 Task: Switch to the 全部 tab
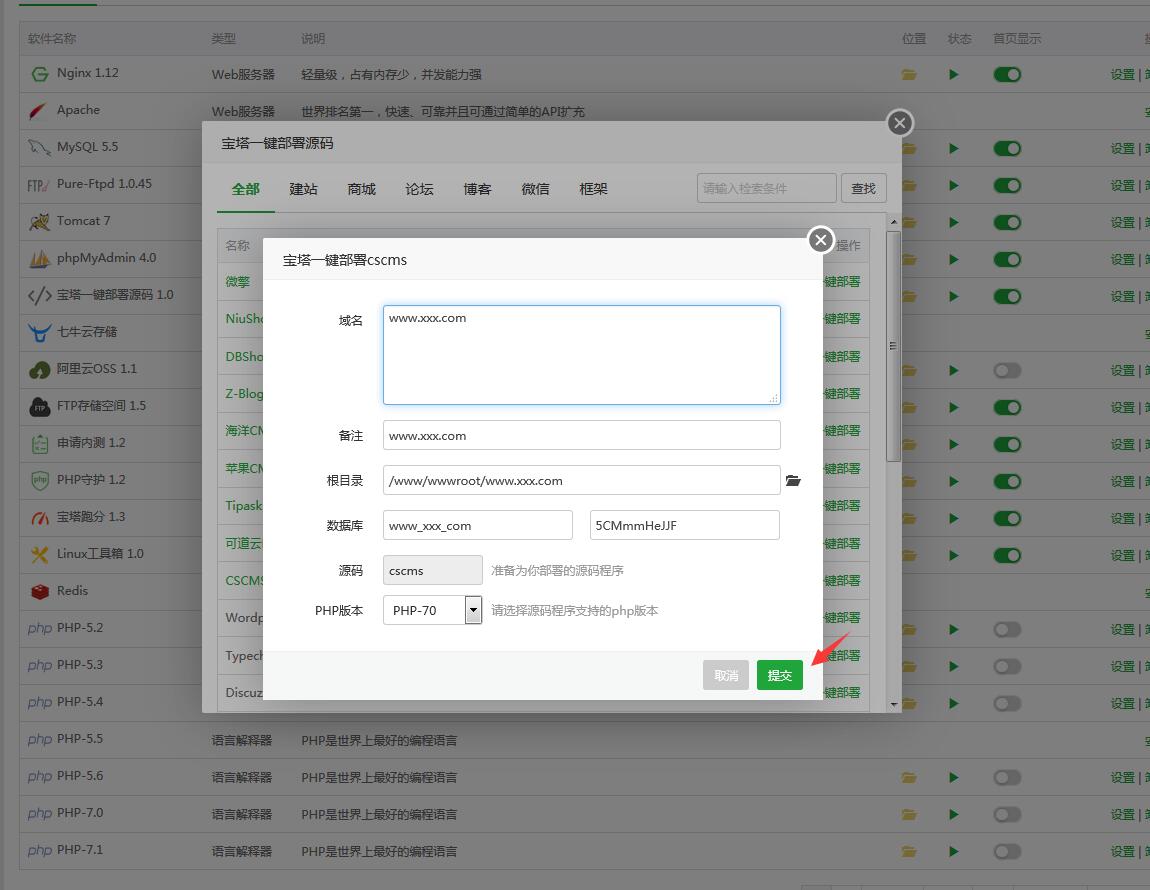point(246,189)
